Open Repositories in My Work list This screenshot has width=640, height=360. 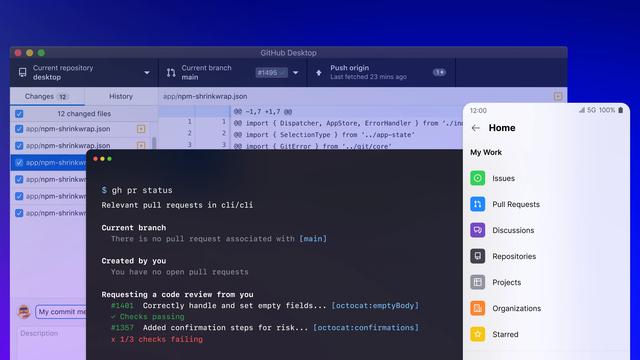click(x=514, y=256)
